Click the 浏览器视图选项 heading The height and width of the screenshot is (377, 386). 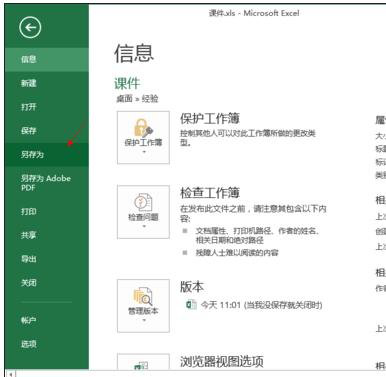[222, 362]
